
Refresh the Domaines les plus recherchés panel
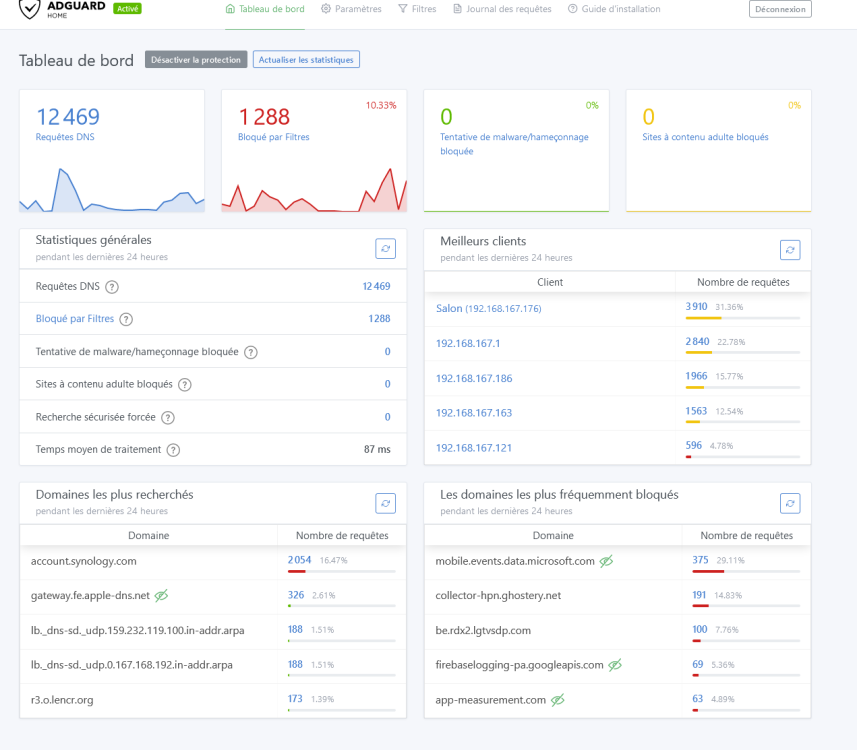385,503
